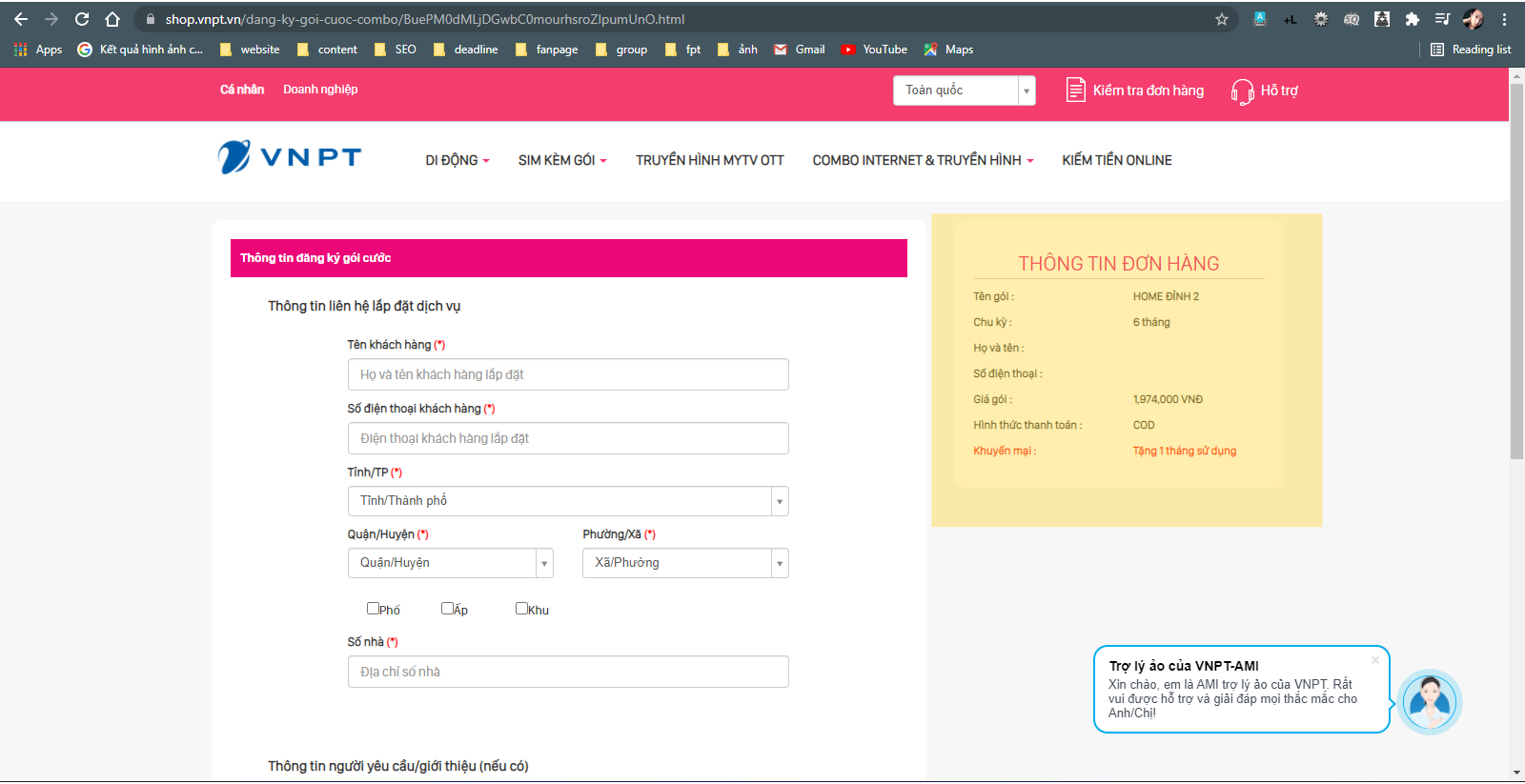Open the fanpage bookmark folder

coord(547,50)
